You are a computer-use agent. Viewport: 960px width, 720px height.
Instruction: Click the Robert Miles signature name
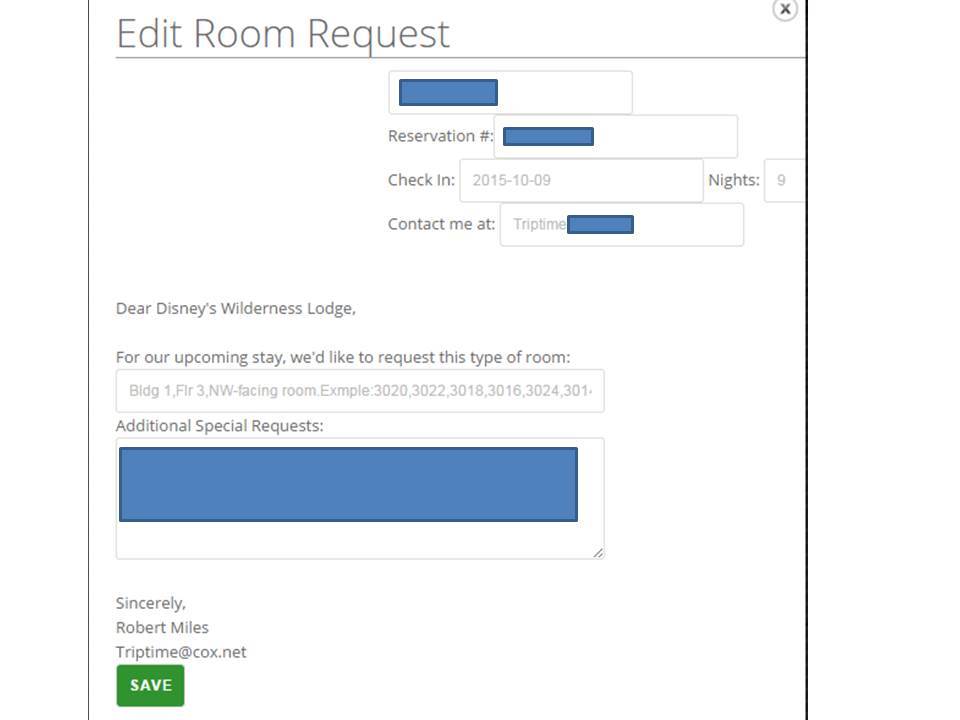tap(162, 628)
